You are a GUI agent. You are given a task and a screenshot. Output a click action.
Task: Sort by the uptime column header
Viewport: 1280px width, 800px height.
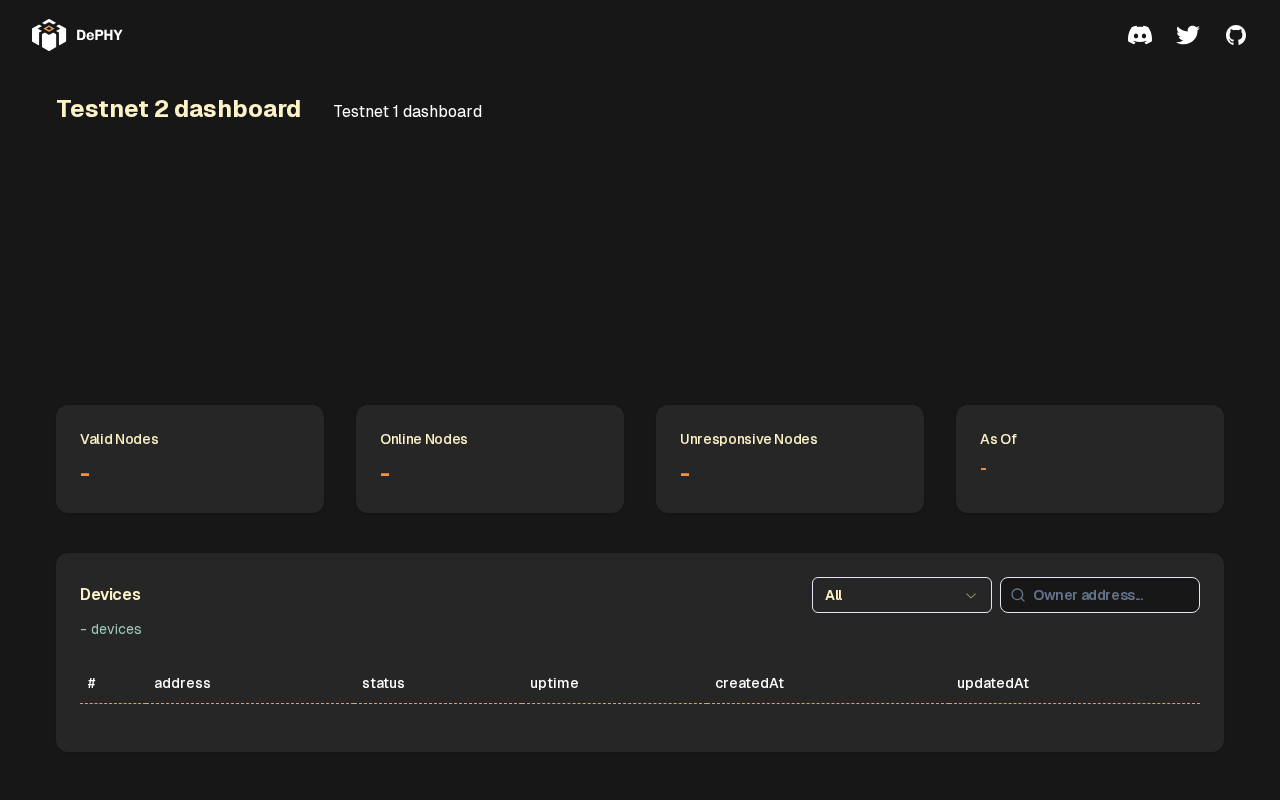(554, 683)
